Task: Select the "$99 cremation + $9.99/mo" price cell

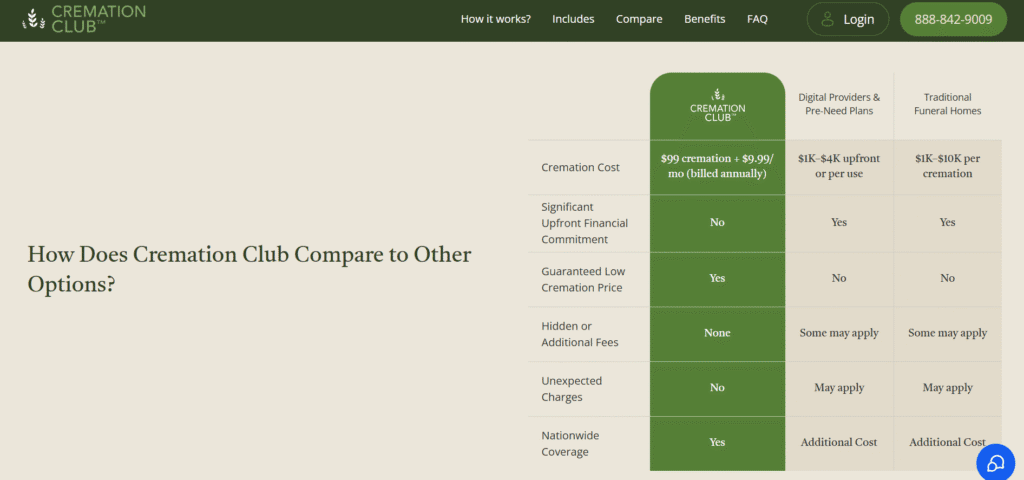Action: (x=717, y=166)
